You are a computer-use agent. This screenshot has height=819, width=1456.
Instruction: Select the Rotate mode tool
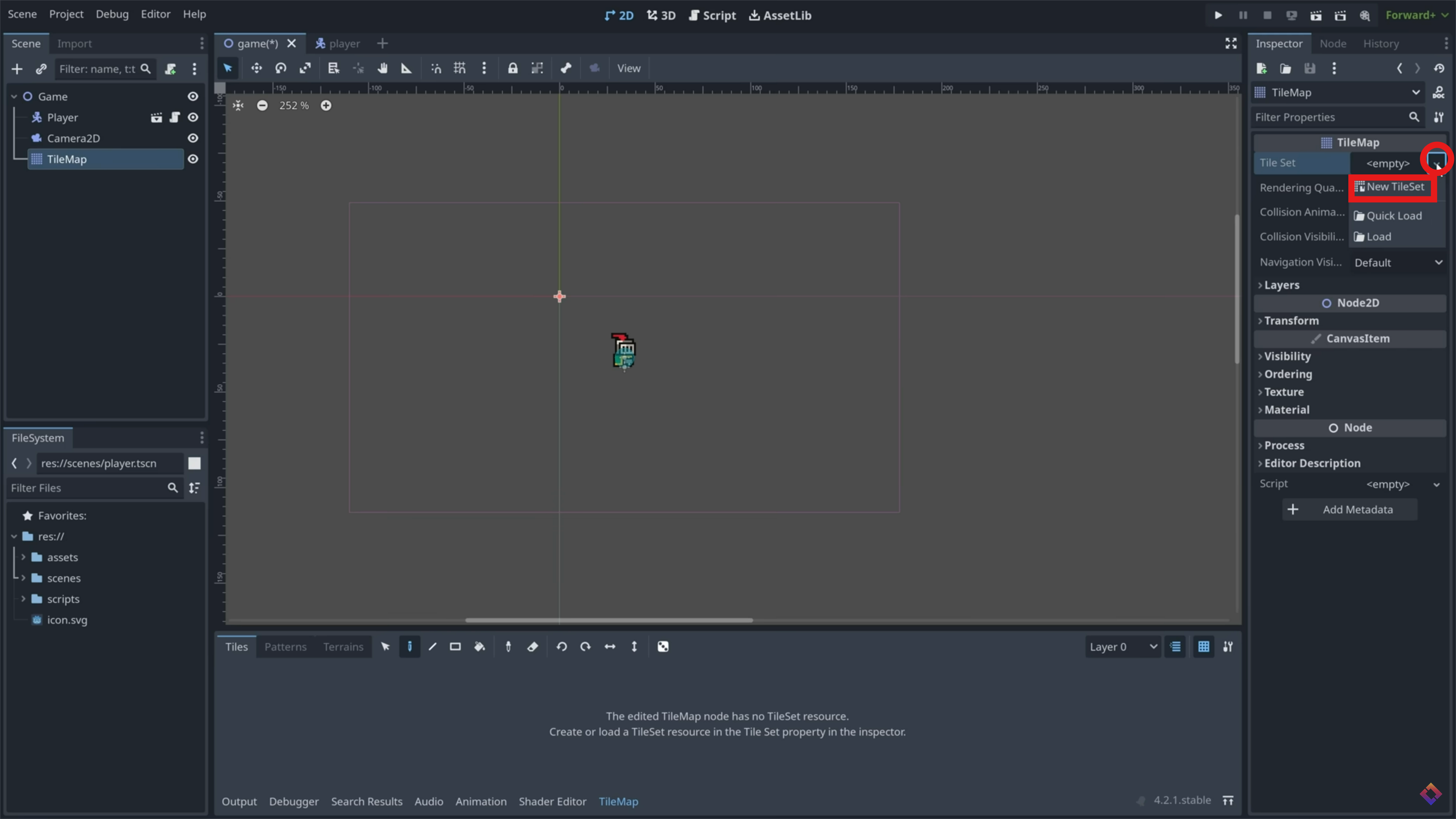coord(281,68)
